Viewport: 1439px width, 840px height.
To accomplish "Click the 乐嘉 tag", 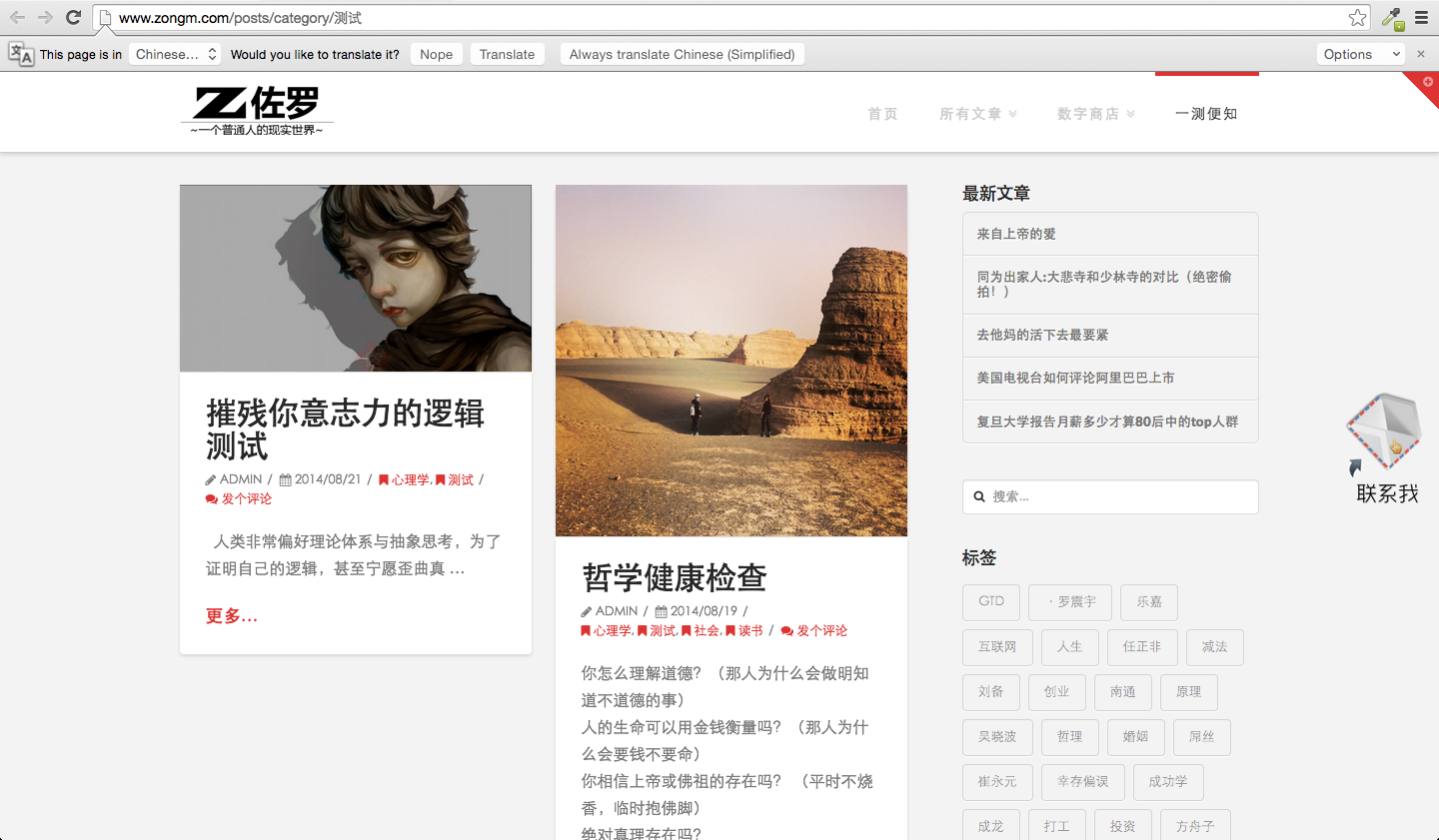I will [x=1149, y=601].
